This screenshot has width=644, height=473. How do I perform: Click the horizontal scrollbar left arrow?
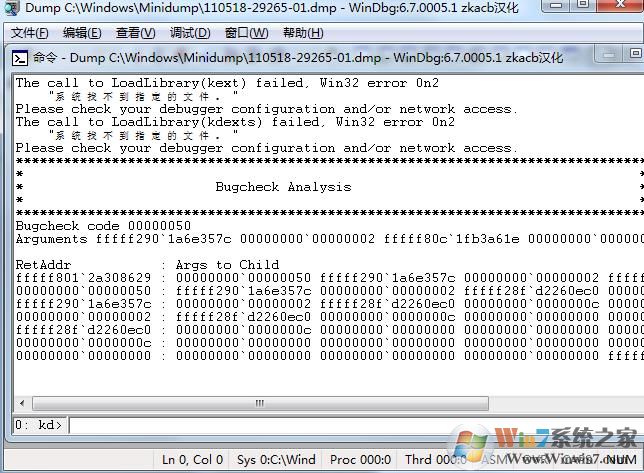[x=22, y=403]
